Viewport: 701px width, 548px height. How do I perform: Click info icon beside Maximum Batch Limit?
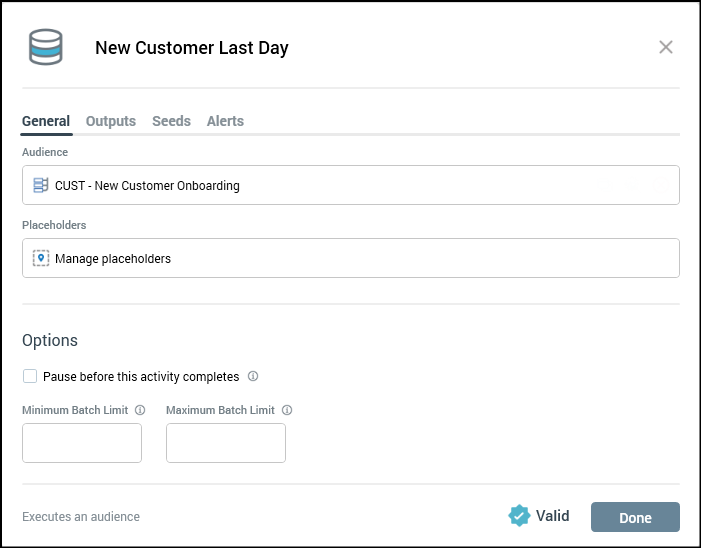pos(287,410)
